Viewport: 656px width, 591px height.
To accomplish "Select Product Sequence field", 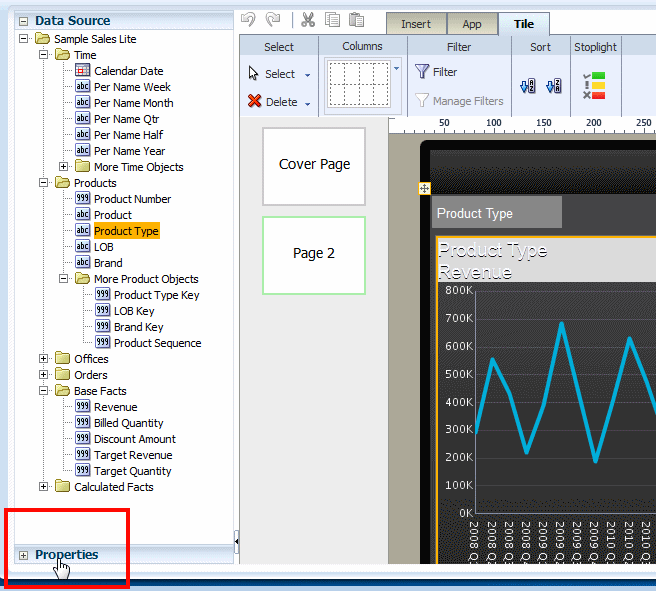I will coord(157,343).
